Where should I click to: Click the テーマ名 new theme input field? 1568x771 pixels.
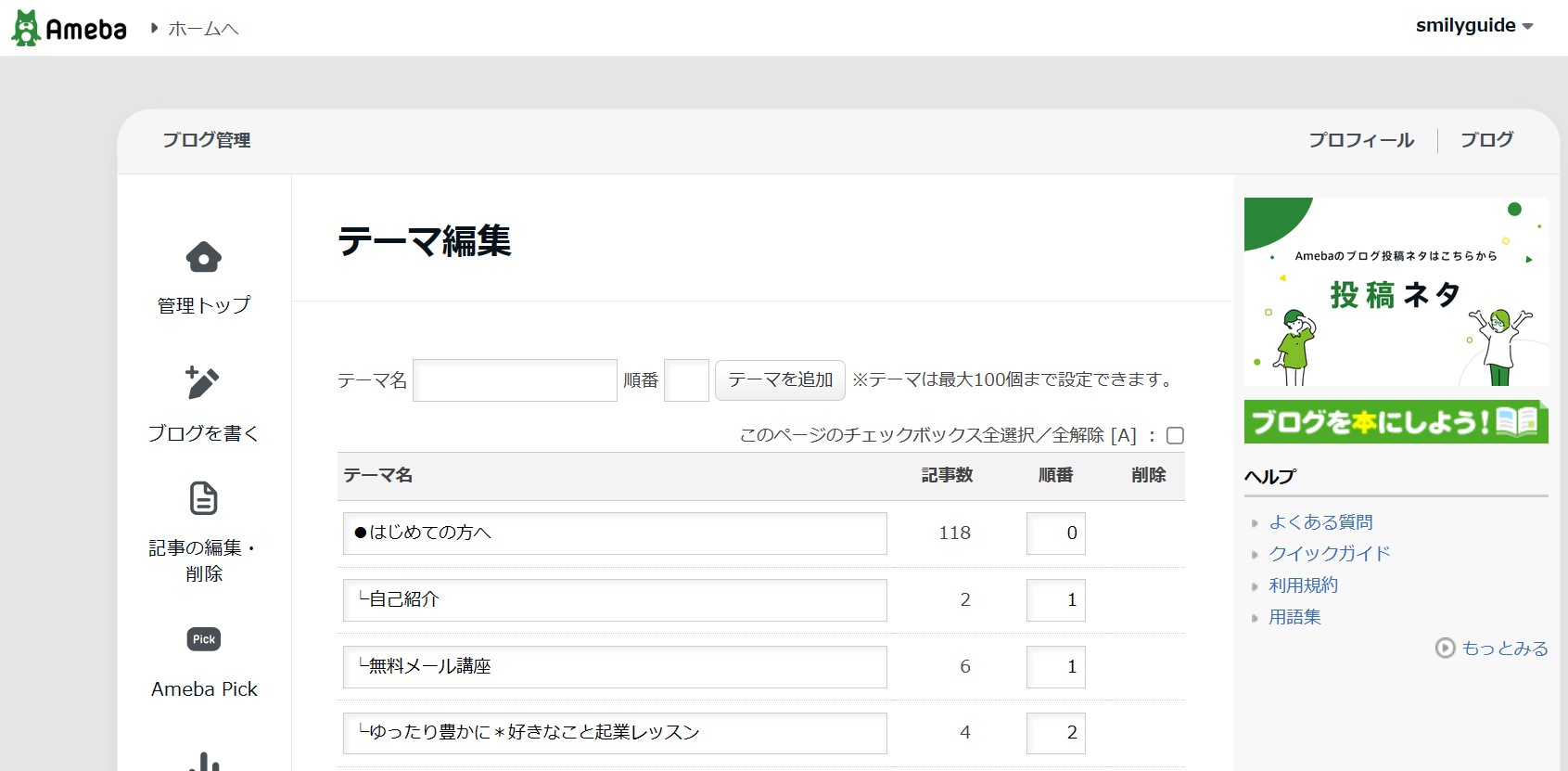[515, 380]
